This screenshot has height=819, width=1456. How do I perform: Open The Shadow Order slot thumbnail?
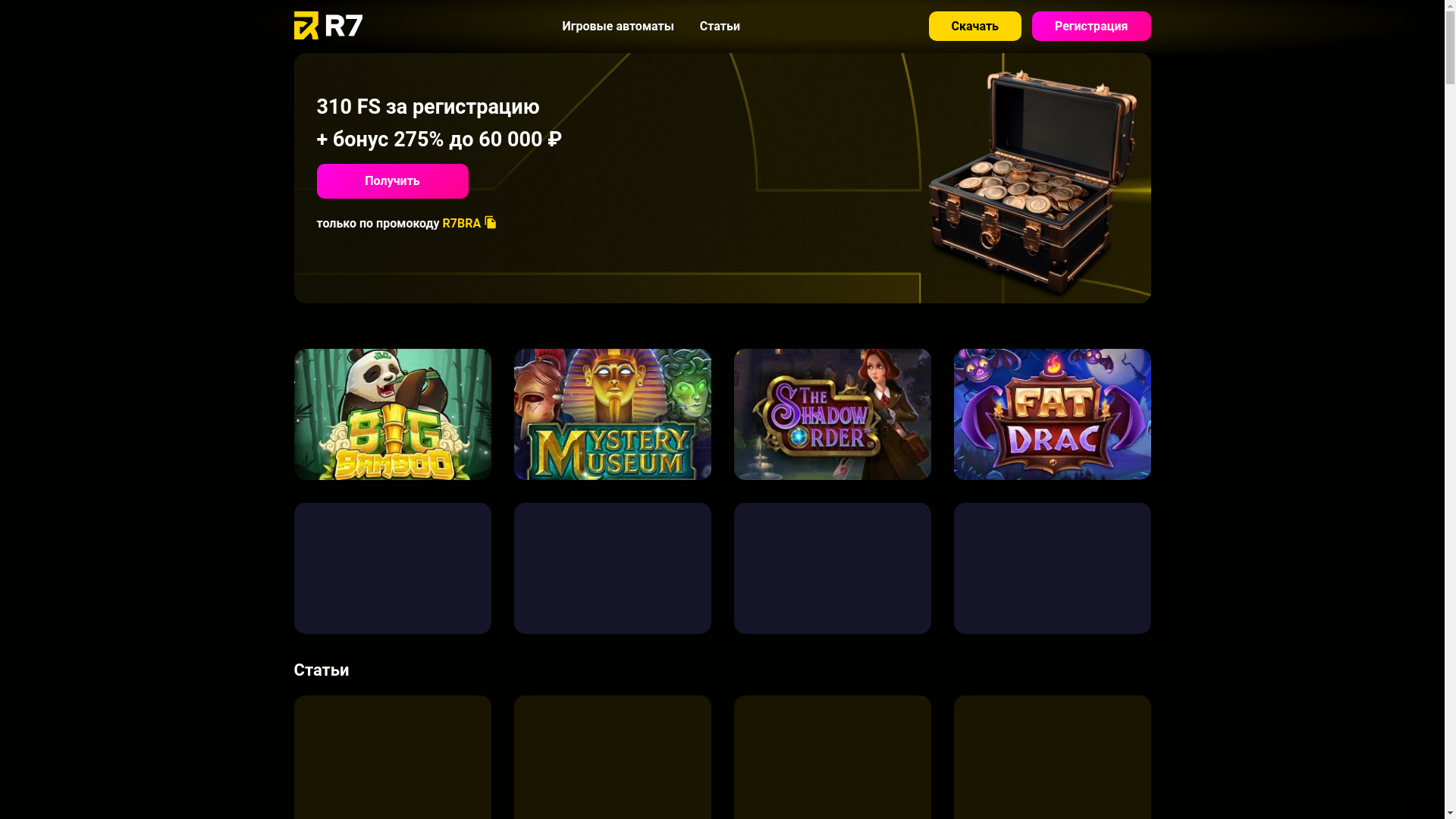(x=833, y=414)
